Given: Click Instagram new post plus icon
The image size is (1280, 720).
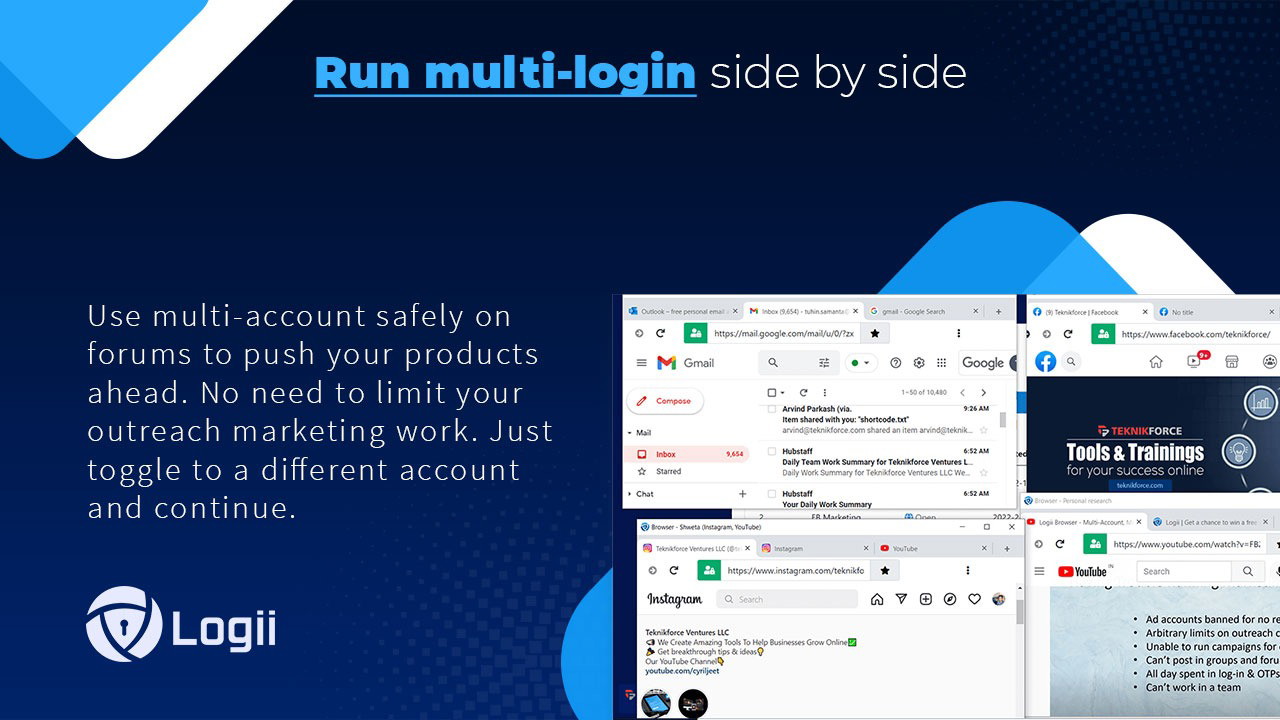Looking at the screenshot, I should [x=925, y=599].
